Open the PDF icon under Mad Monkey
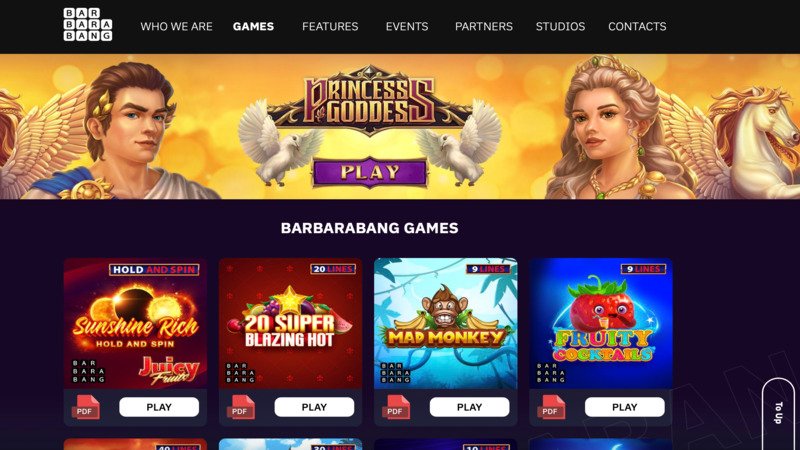The height and width of the screenshot is (450, 800). (396, 407)
